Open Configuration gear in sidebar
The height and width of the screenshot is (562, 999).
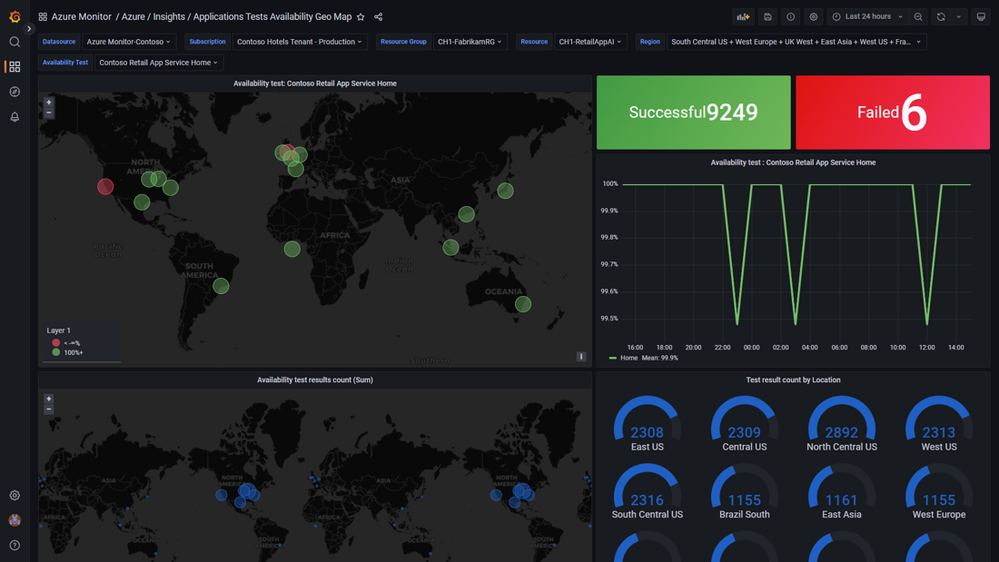[15, 495]
